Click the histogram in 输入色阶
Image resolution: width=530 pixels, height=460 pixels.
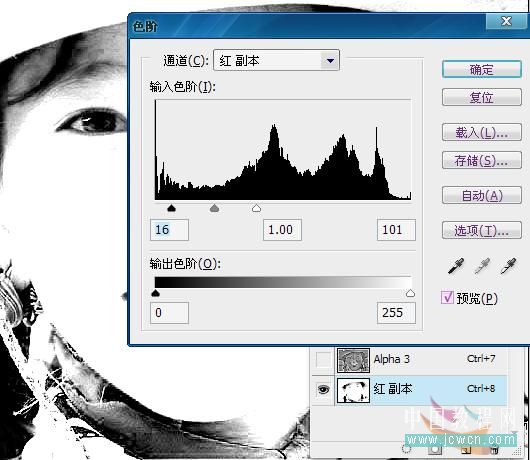(283, 150)
